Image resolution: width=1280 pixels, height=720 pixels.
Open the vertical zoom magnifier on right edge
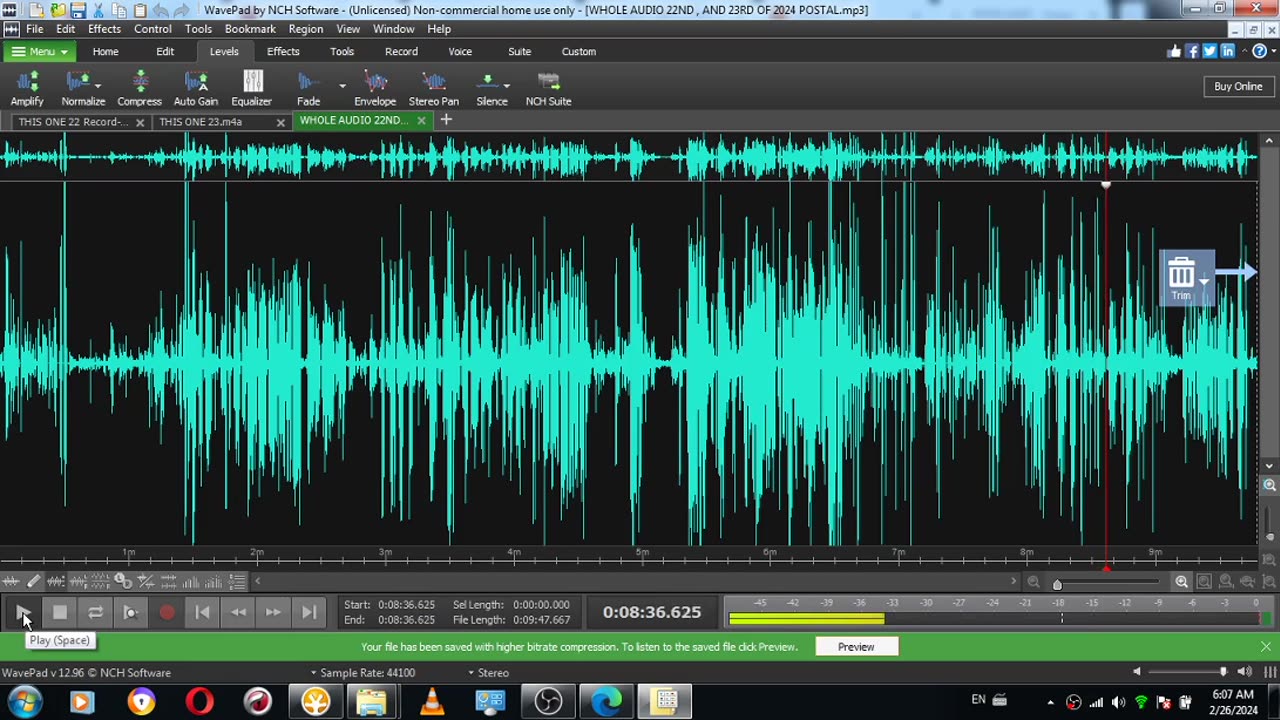point(1269,485)
